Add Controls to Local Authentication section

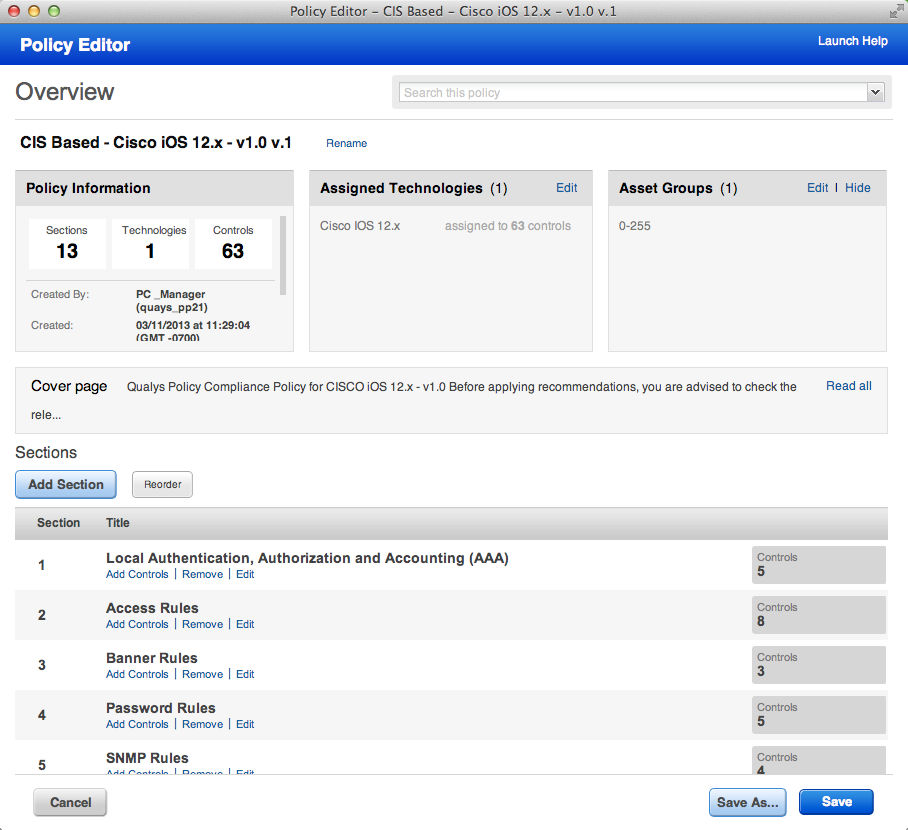click(137, 574)
